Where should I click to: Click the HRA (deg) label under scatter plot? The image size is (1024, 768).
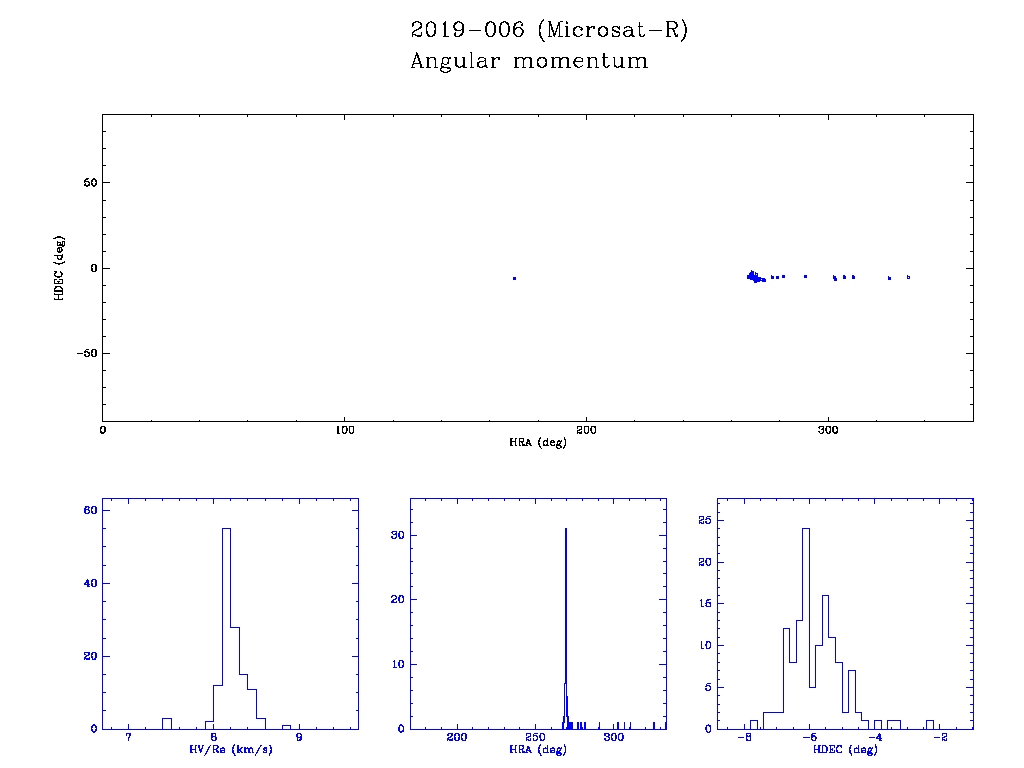click(x=537, y=442)
